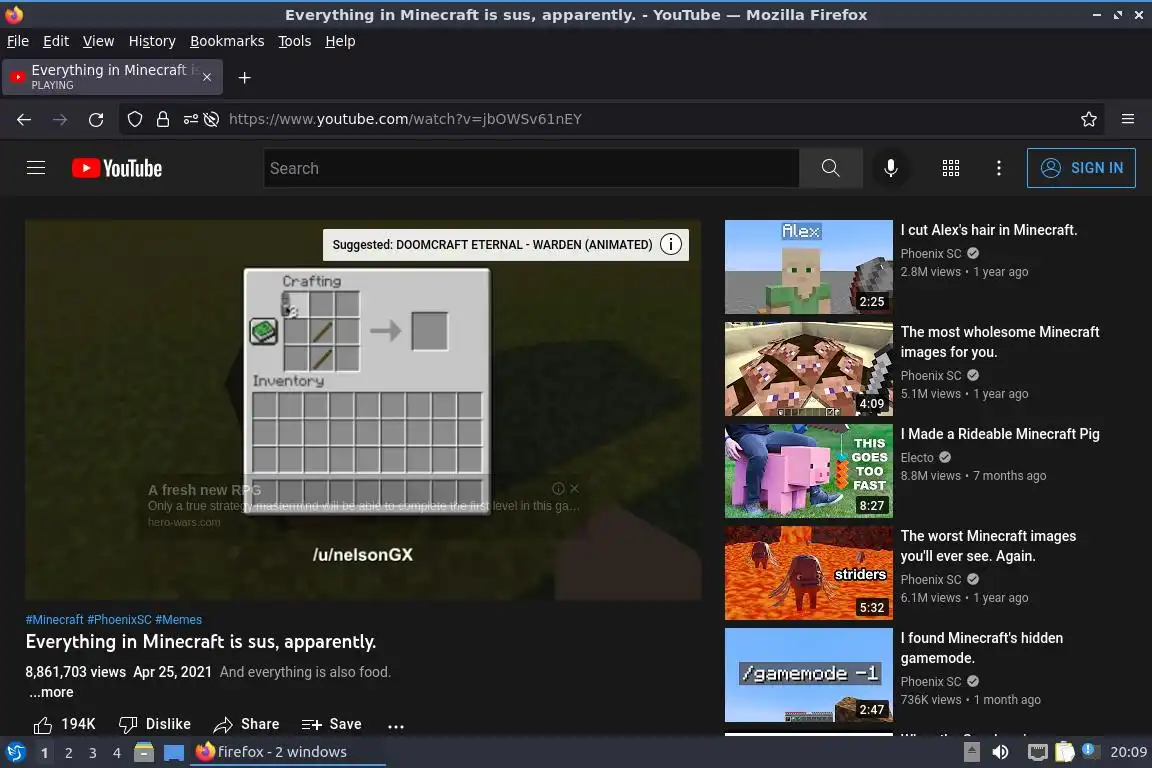Open YouTube settings three-dot menu
The image size is (1152, 768).
pos(998,168)
